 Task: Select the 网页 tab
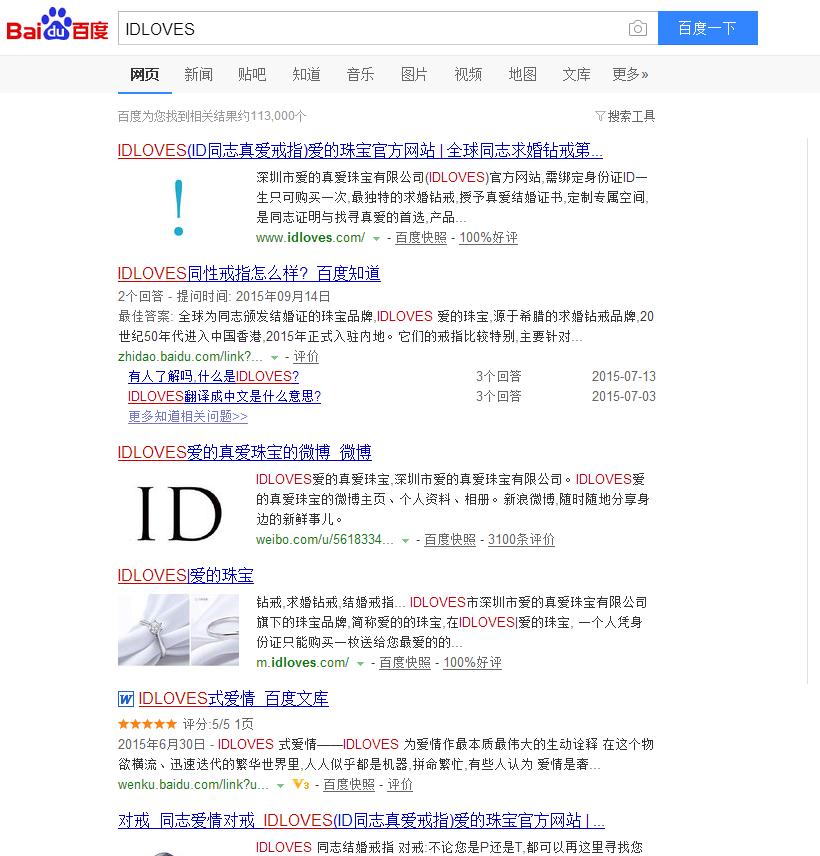point(145,74)
